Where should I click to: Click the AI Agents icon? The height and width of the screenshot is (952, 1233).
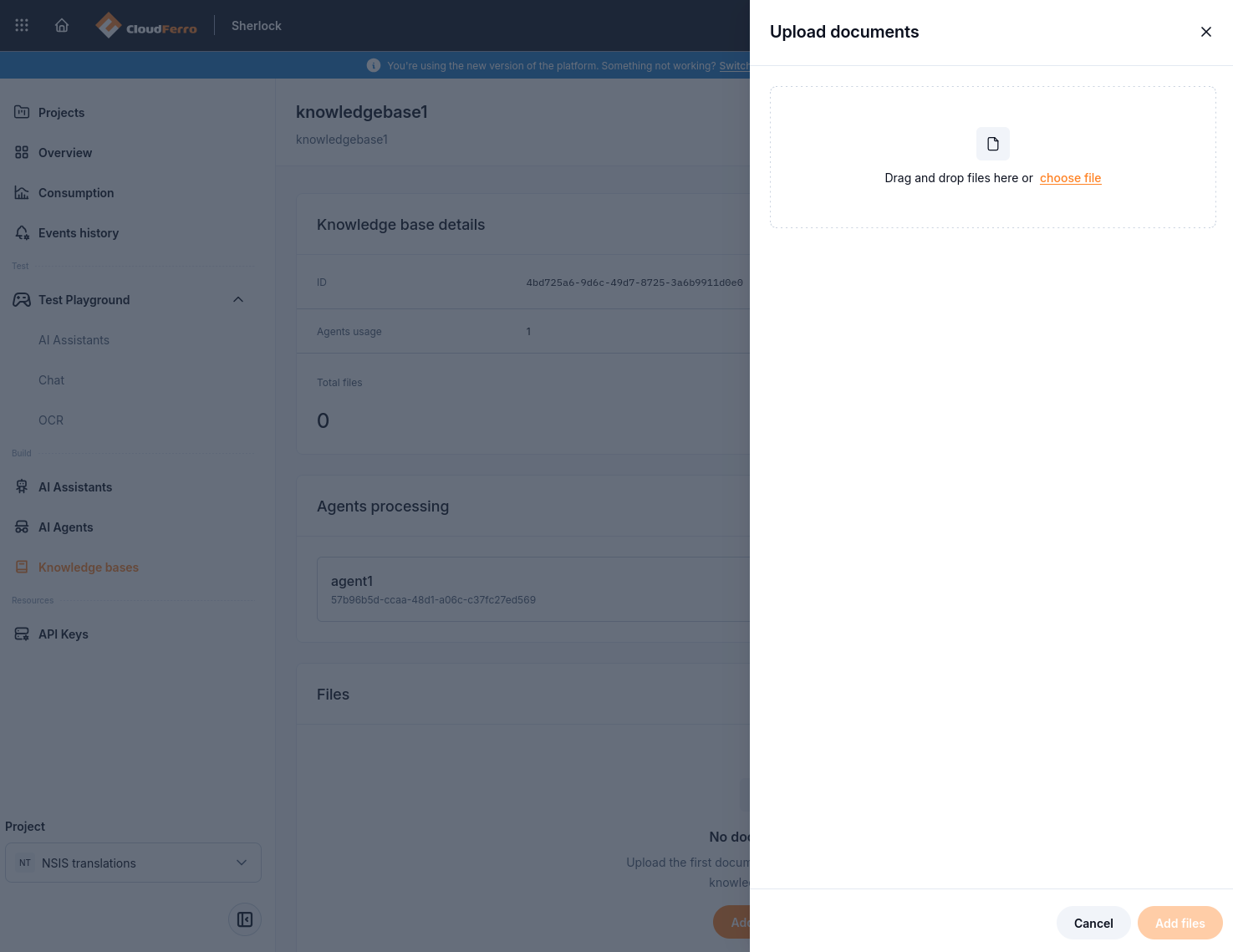point(22,527)
